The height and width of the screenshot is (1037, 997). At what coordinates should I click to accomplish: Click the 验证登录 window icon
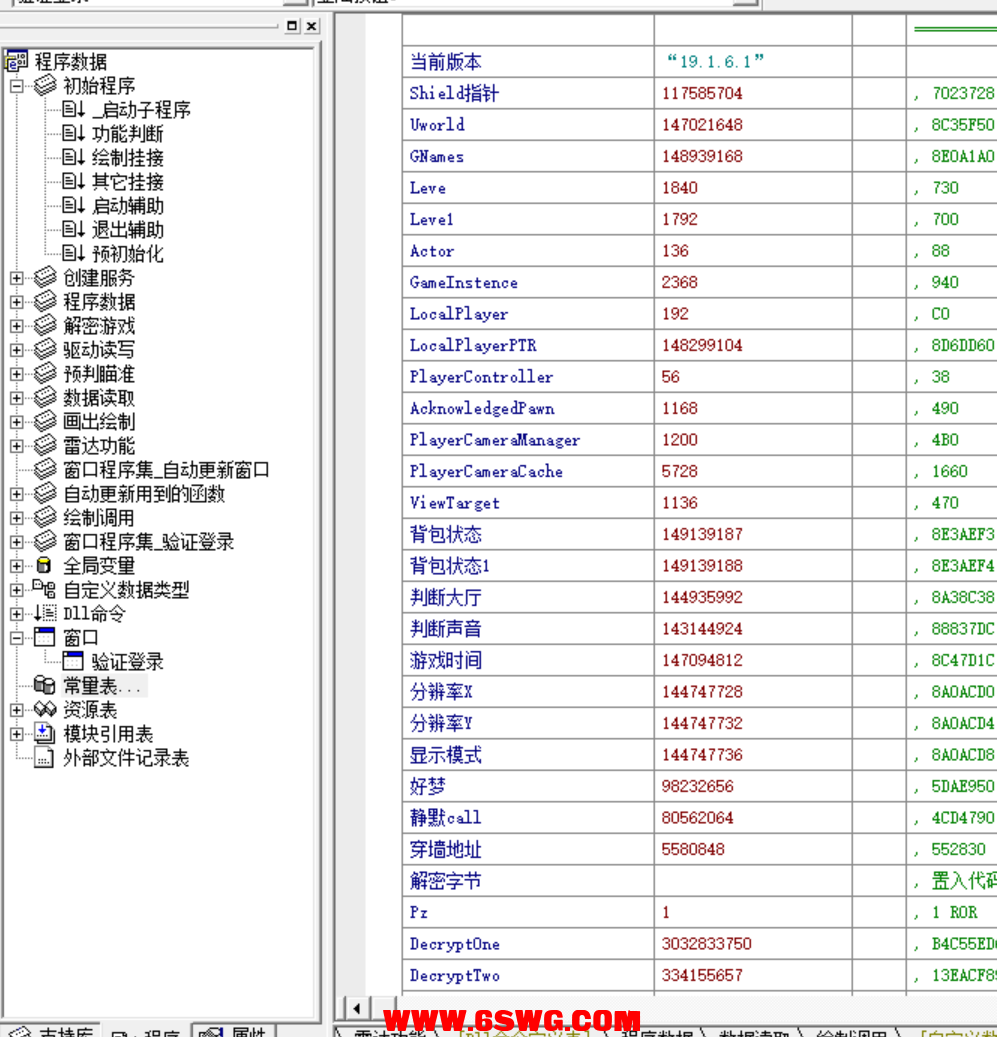[x=73, y=661]
